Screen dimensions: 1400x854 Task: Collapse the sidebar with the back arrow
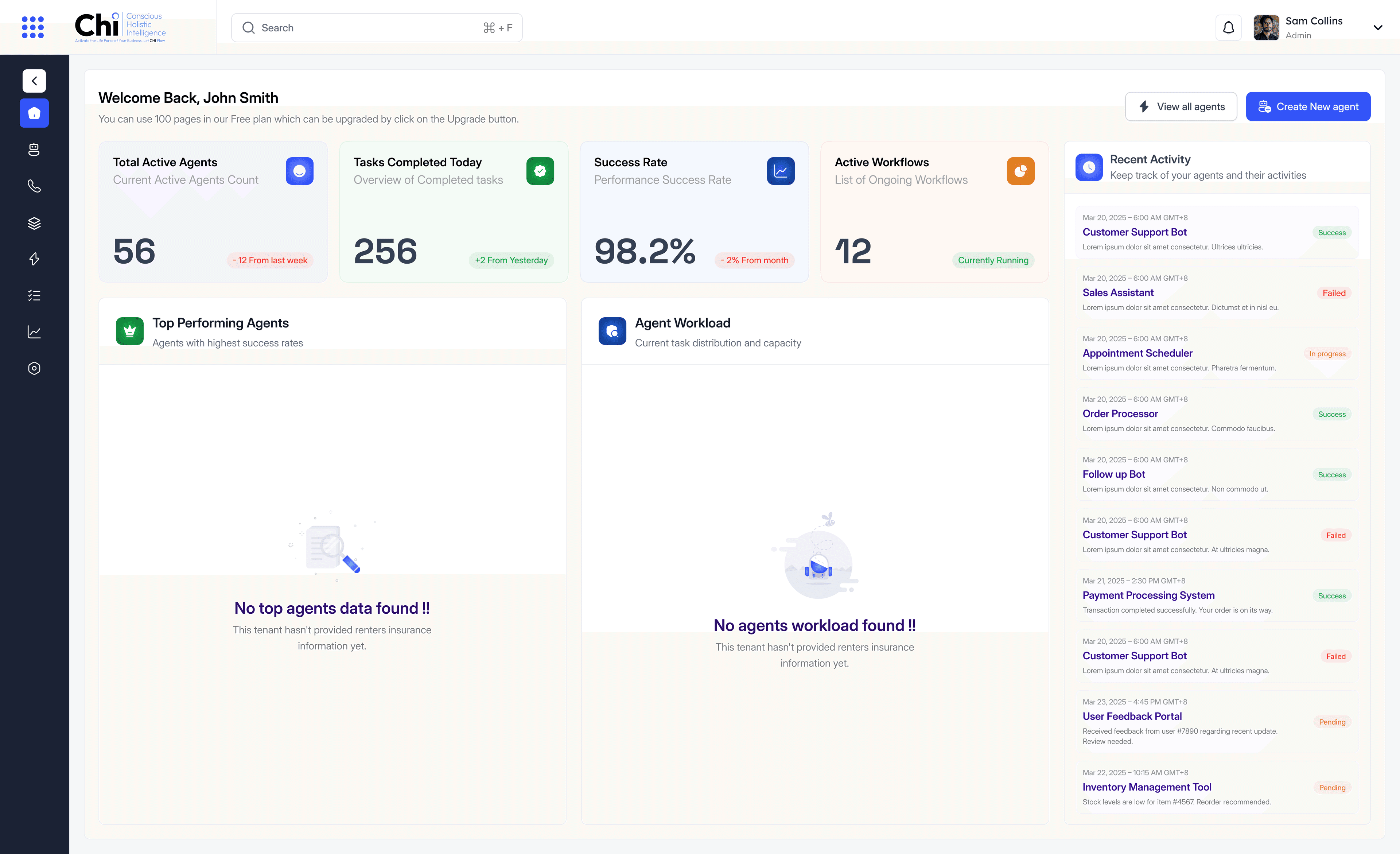coord(34,81)
